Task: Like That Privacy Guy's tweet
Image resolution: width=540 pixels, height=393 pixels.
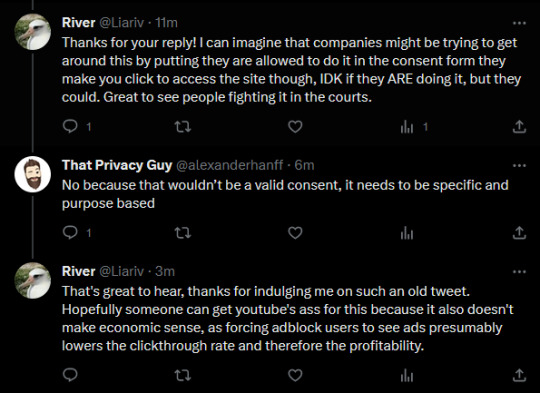Action: coord(295,232)
